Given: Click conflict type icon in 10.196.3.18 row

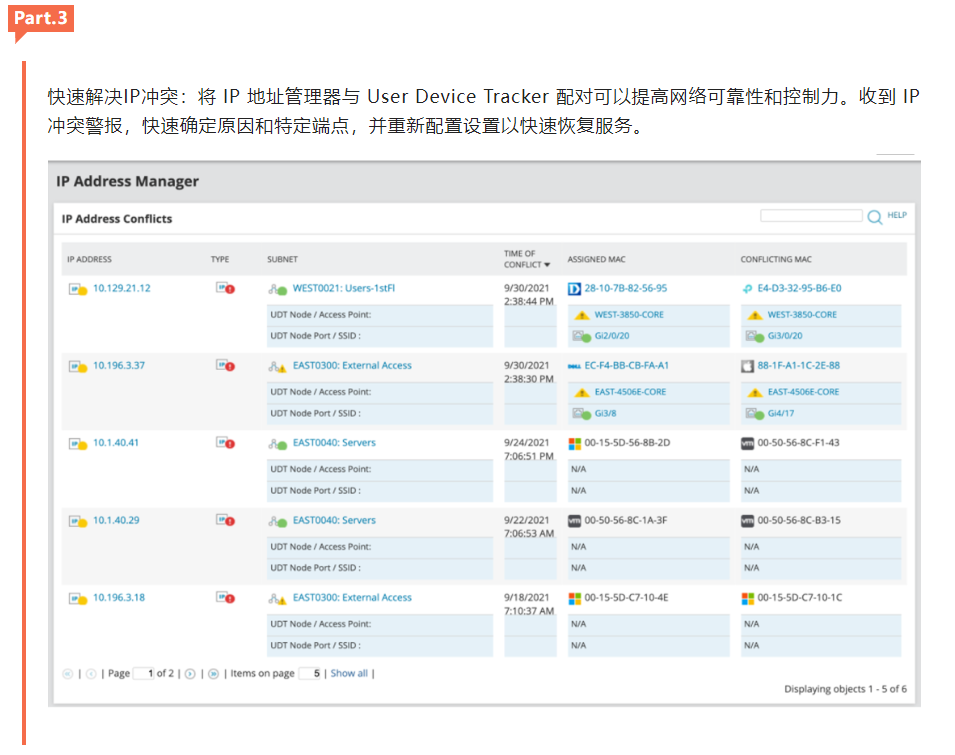Looking at the screenshot, I should [x=225, y=597].
